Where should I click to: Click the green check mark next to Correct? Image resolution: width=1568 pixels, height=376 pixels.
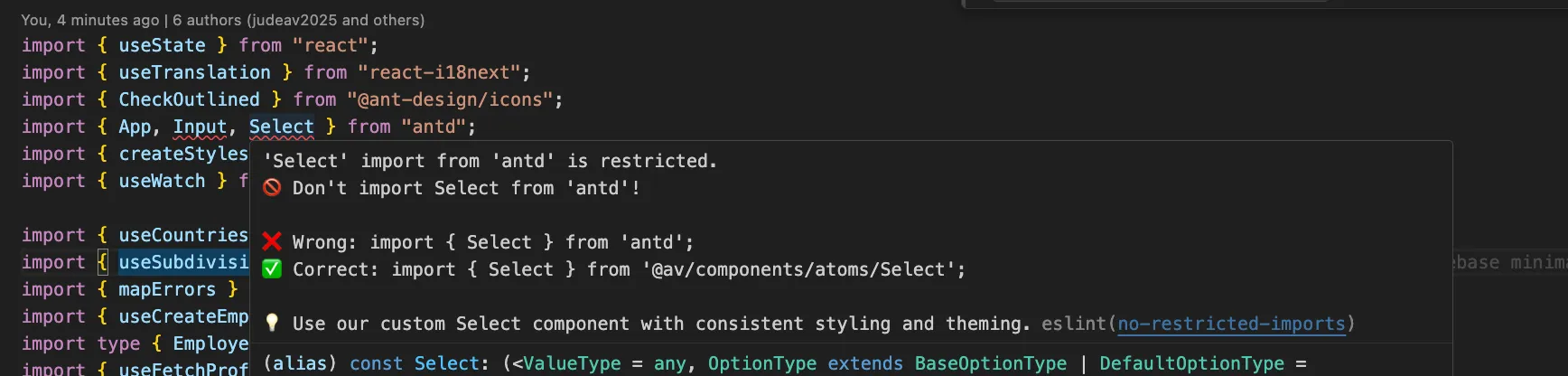[272, 269]
